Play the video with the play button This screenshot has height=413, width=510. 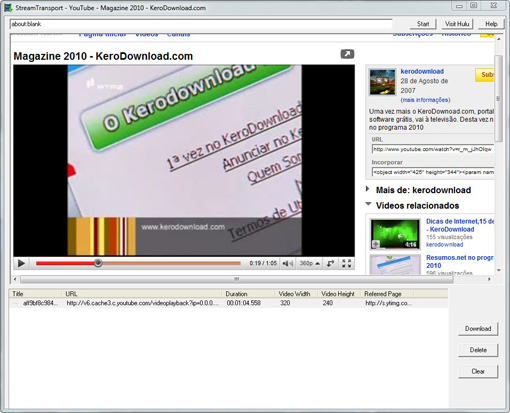tap(21, 263)
